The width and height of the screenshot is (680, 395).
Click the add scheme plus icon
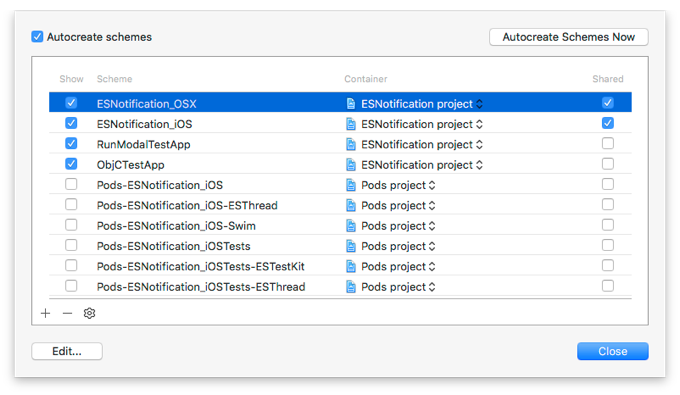click(46, 313)
